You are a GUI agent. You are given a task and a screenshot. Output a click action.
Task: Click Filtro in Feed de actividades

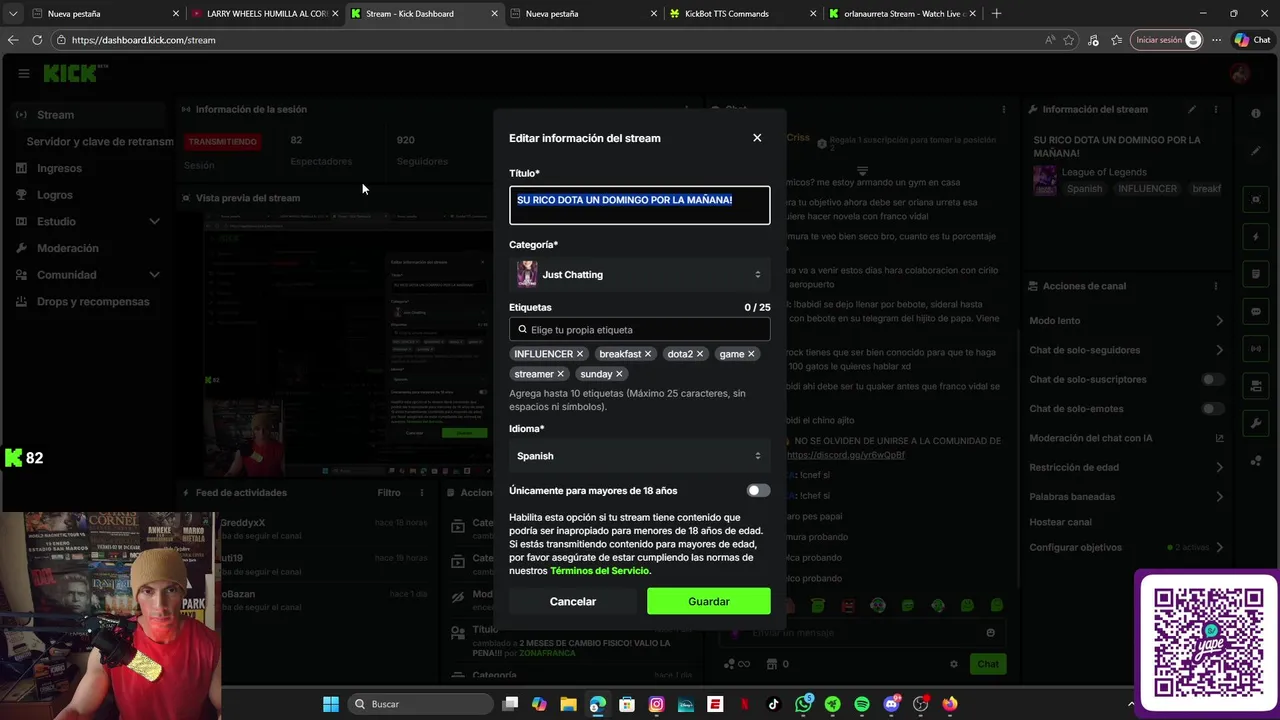click(x=389, y=492)
